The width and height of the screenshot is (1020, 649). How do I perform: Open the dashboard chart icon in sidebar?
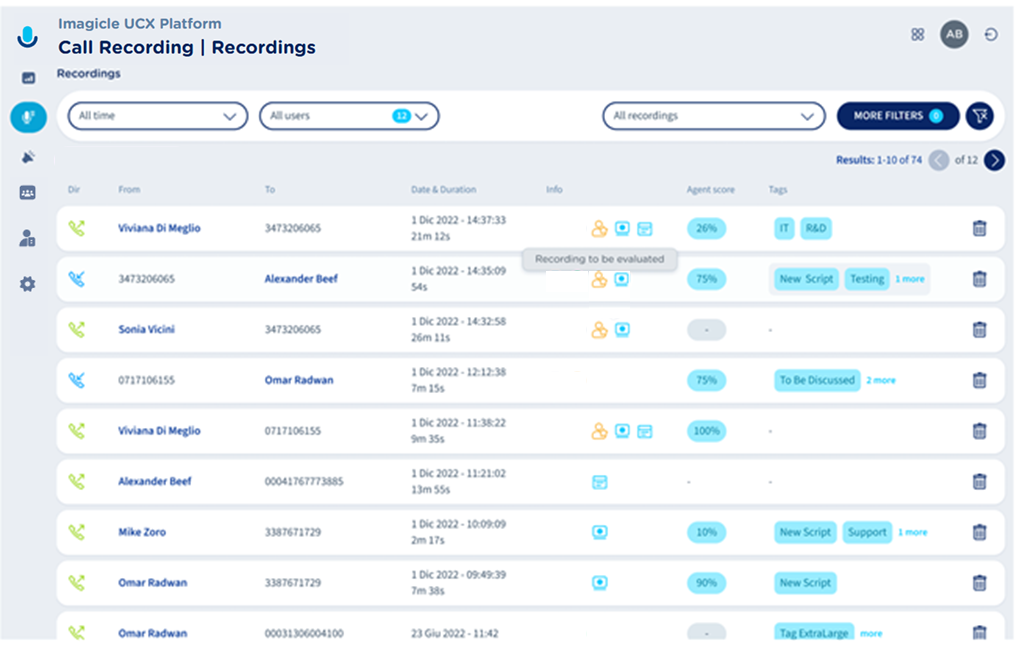28,78
